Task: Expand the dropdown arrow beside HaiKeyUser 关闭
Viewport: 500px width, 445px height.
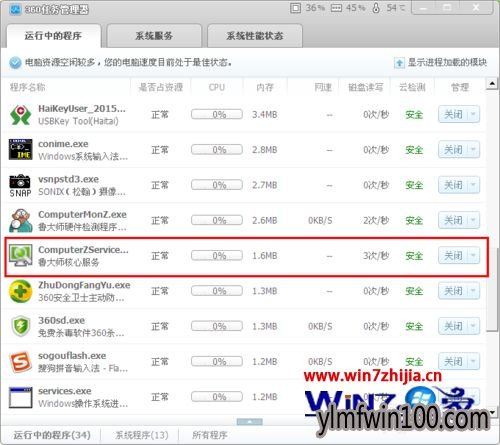Action: tap(474, 115)
